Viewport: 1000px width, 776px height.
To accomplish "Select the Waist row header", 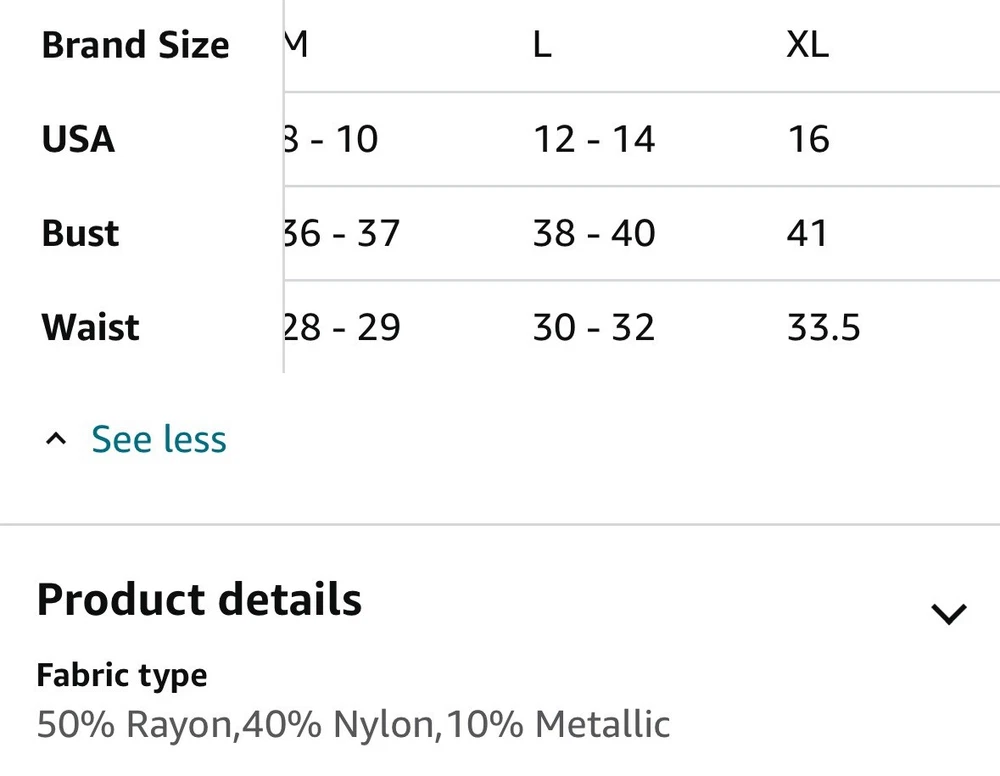I will [x=91, y=327].
